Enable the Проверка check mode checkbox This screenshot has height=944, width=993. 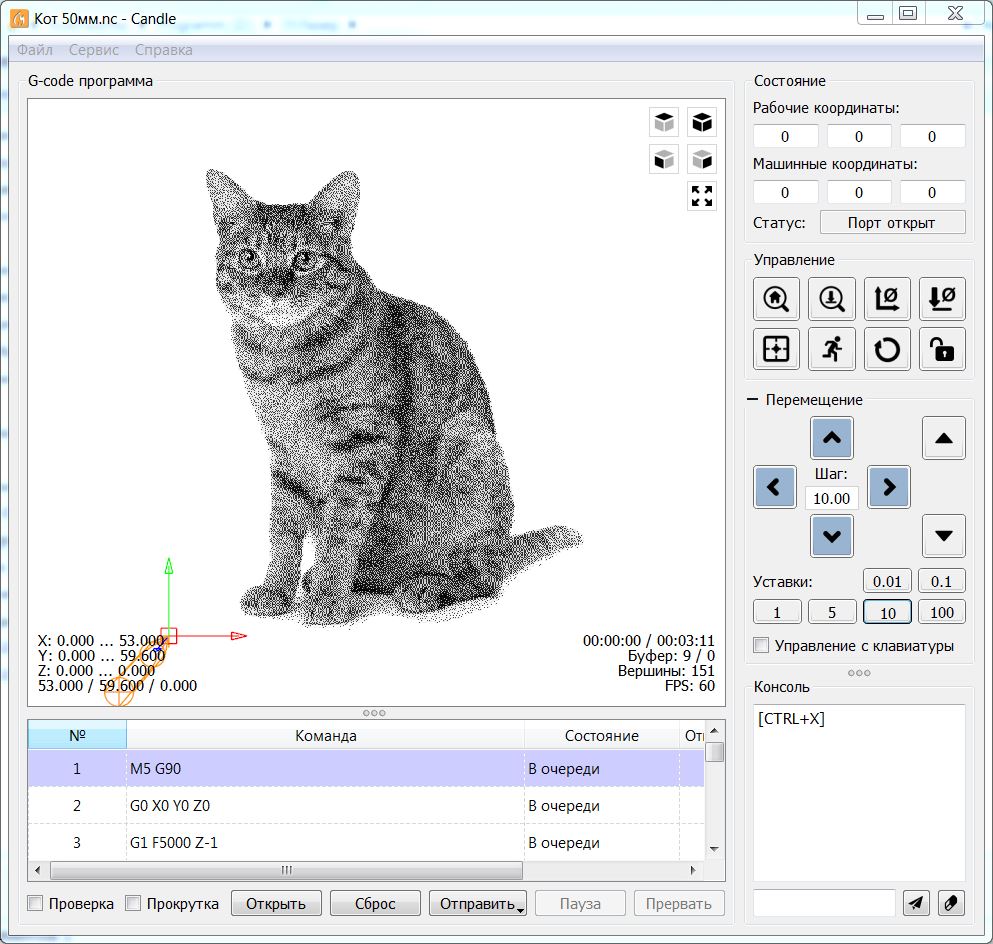35,903
